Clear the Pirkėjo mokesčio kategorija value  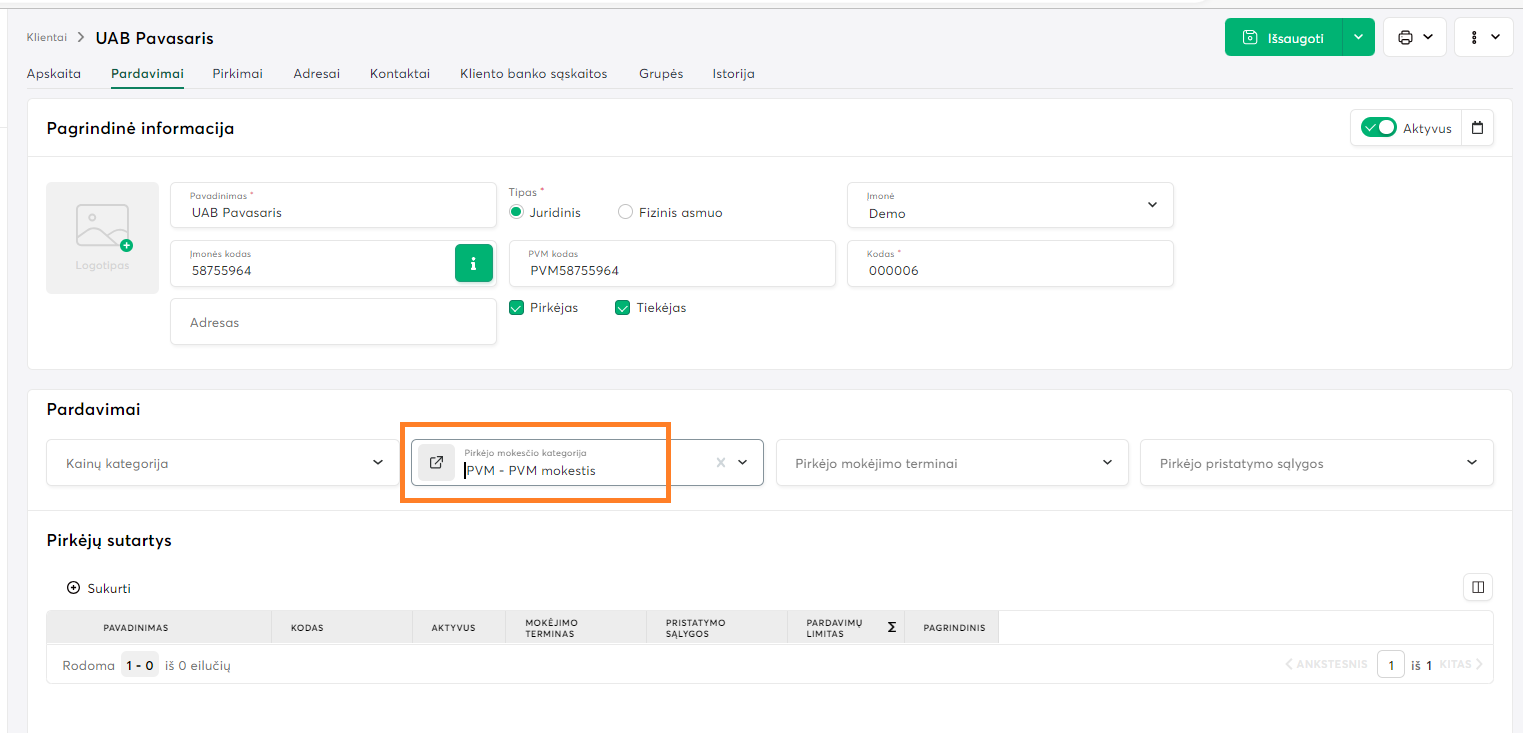coord(720,463)
